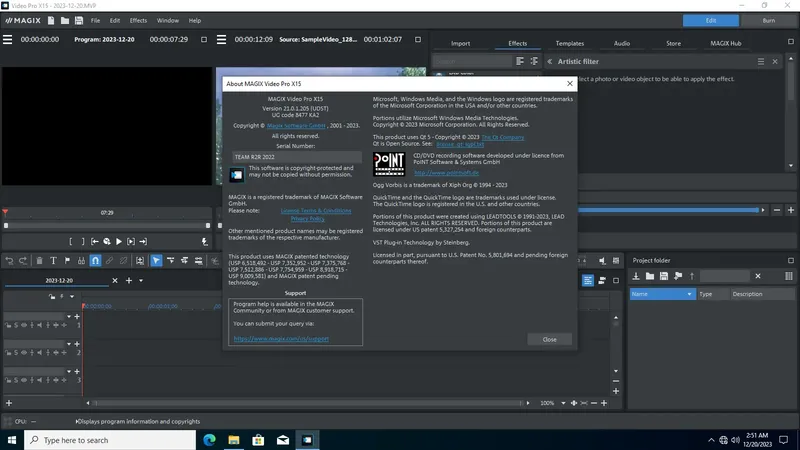Click the lightning bolt icon in the program monitor
800x450 pixels.
click(x=205, y=242)
